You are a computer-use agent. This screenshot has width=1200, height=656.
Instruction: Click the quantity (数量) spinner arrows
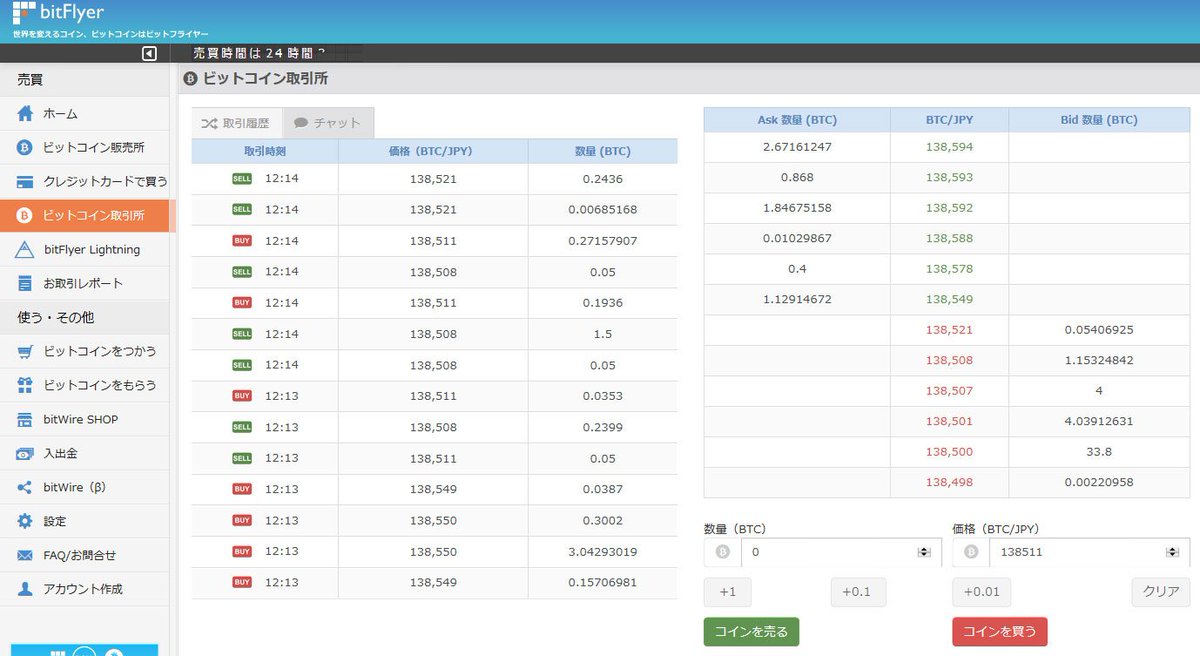coord(924,552)
